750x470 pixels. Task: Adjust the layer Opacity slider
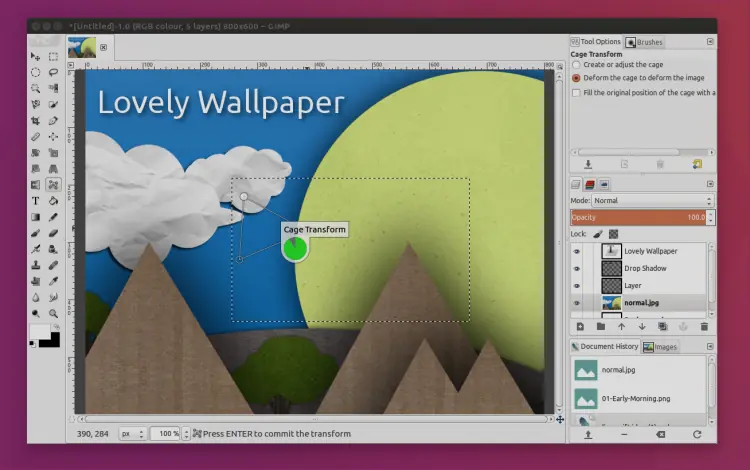point(640,217)
